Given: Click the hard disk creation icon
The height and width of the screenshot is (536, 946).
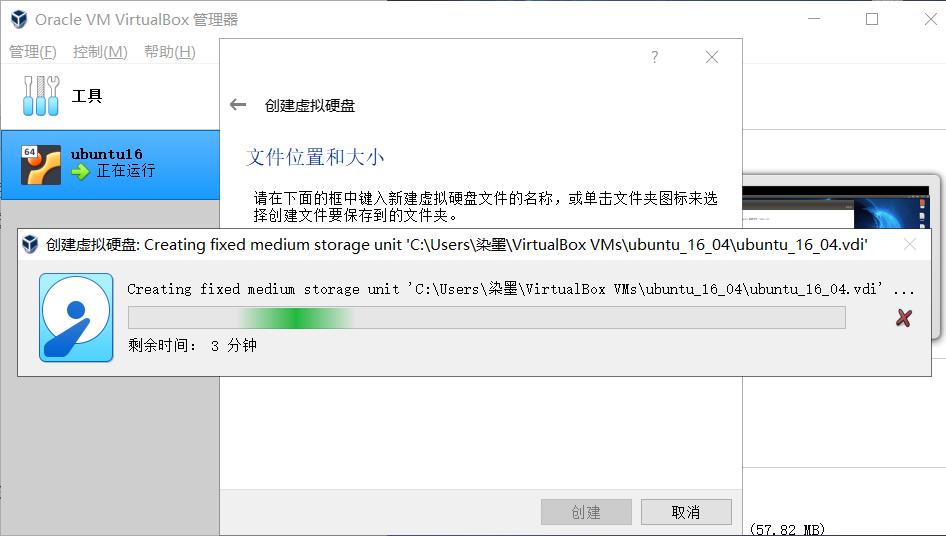Looking at the screenshot, I should coord(76,317).
